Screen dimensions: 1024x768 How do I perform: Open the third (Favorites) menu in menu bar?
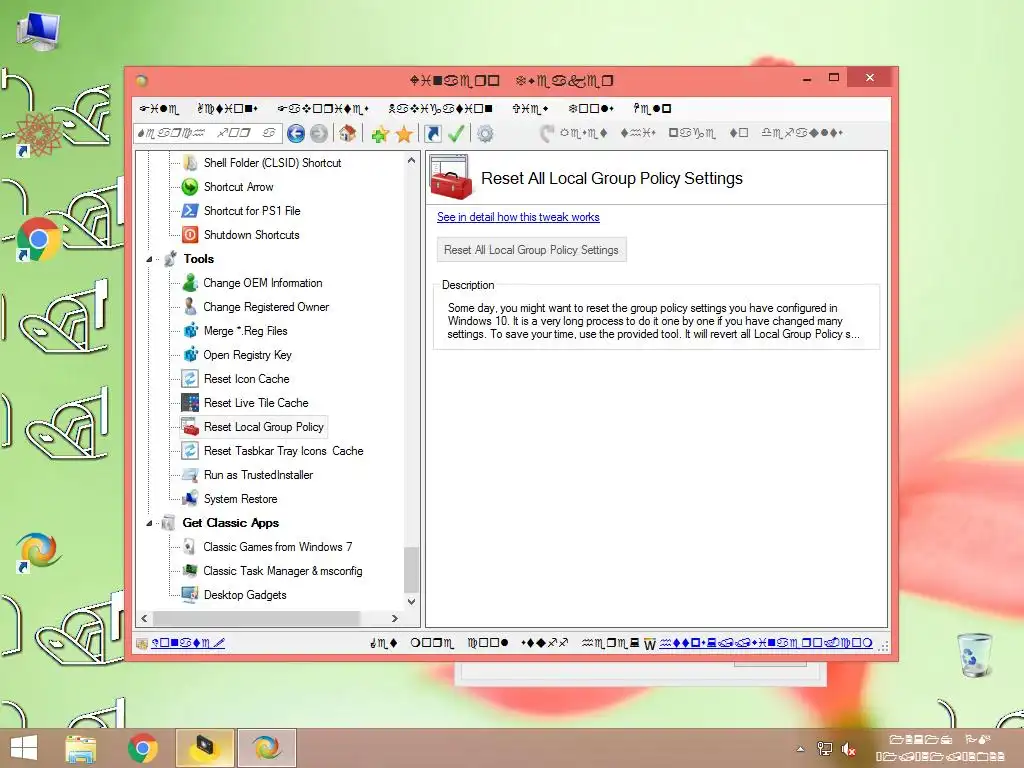323,108
